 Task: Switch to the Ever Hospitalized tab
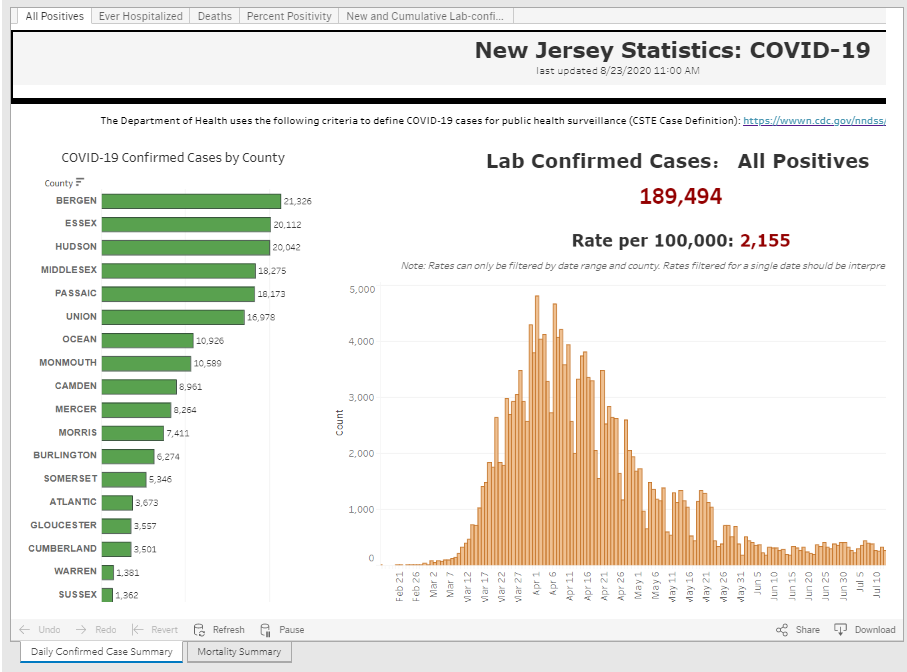140,16
